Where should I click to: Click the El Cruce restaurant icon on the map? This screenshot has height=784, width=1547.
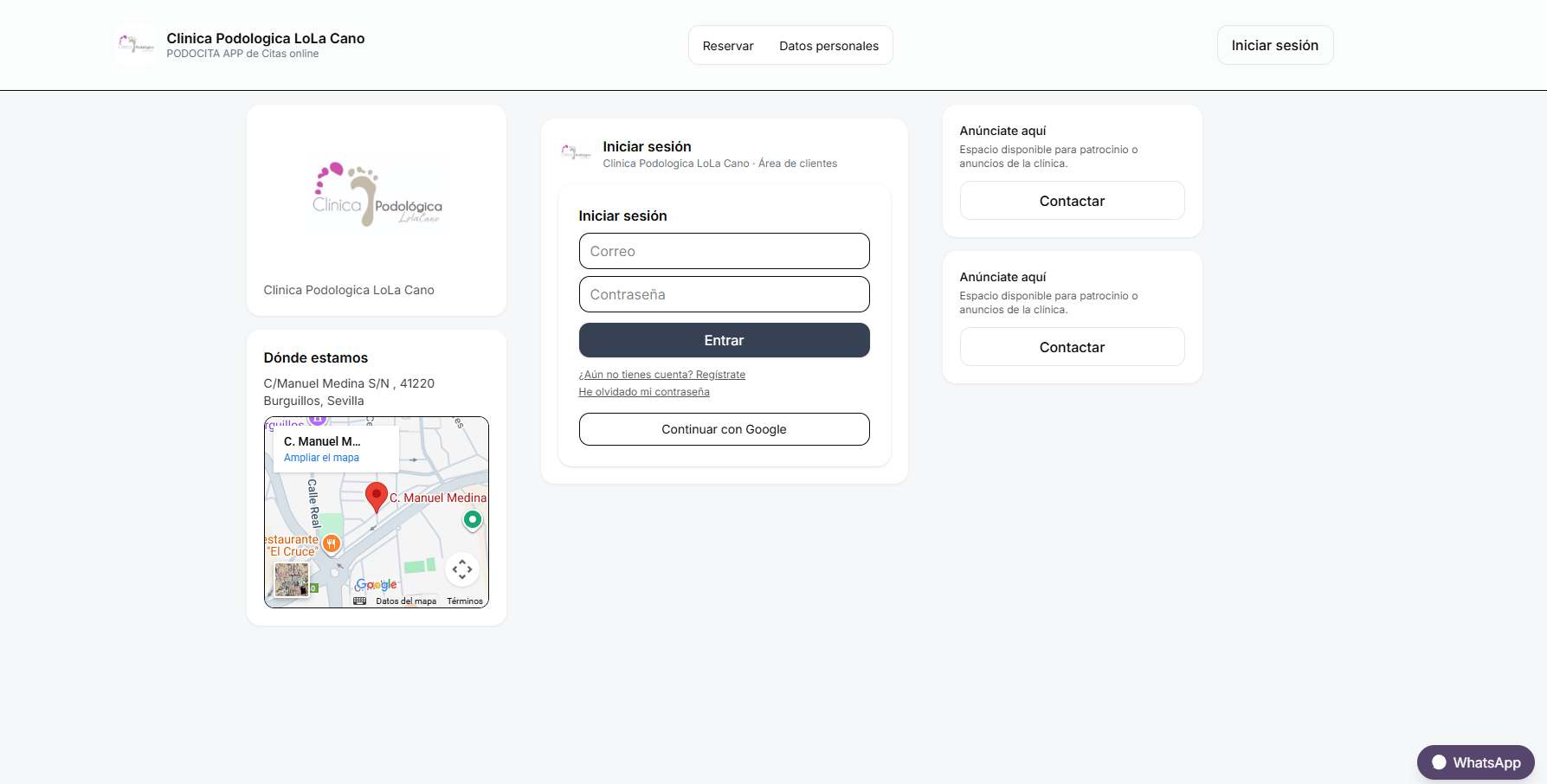click(332, 543)
